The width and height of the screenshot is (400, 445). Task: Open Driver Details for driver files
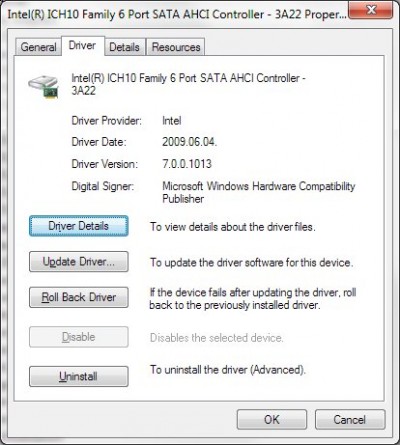click(x=79, y=226)
